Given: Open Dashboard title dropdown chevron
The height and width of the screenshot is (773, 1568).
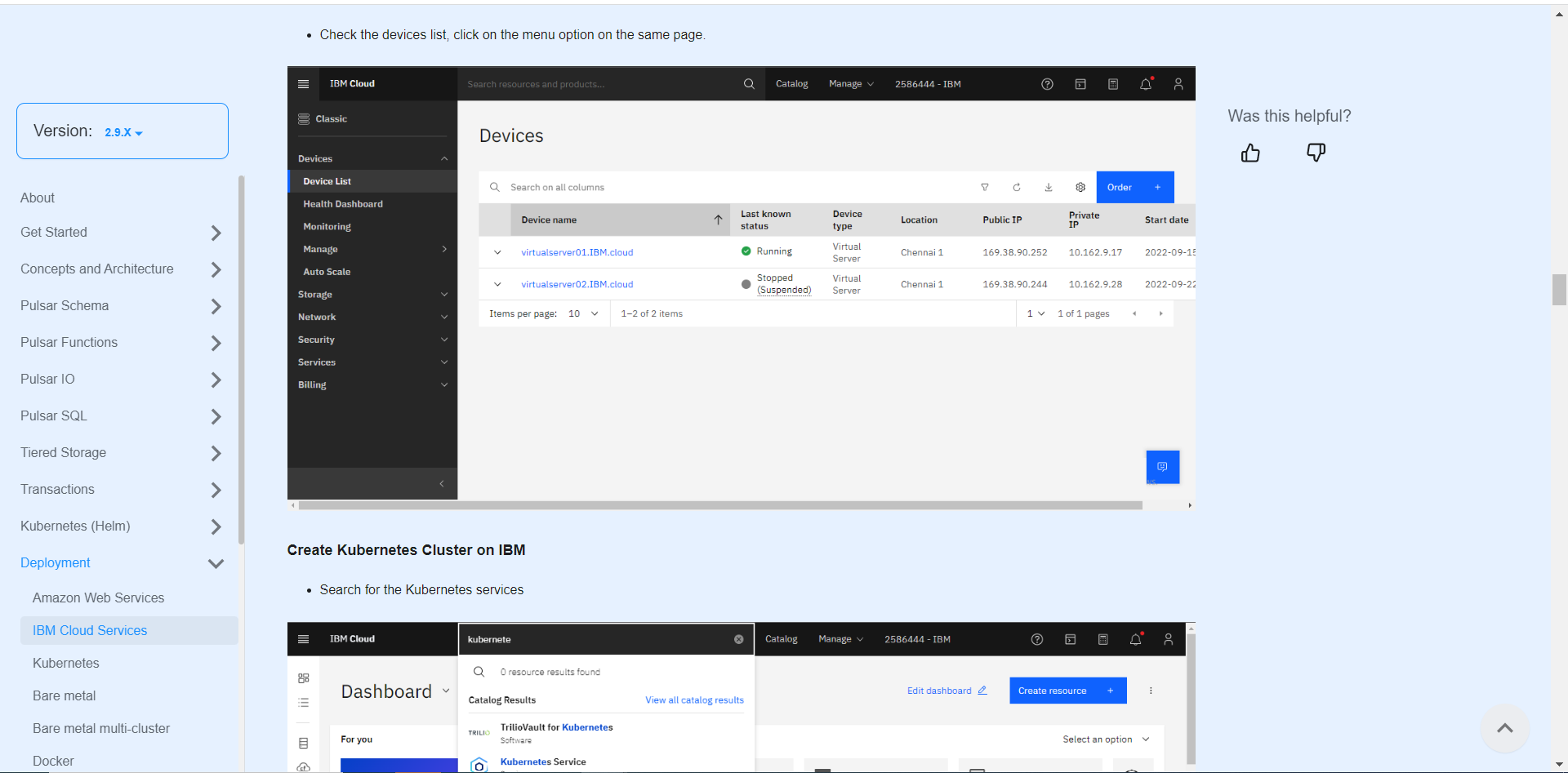Looking at the screenshot, I should coord(446,691).
